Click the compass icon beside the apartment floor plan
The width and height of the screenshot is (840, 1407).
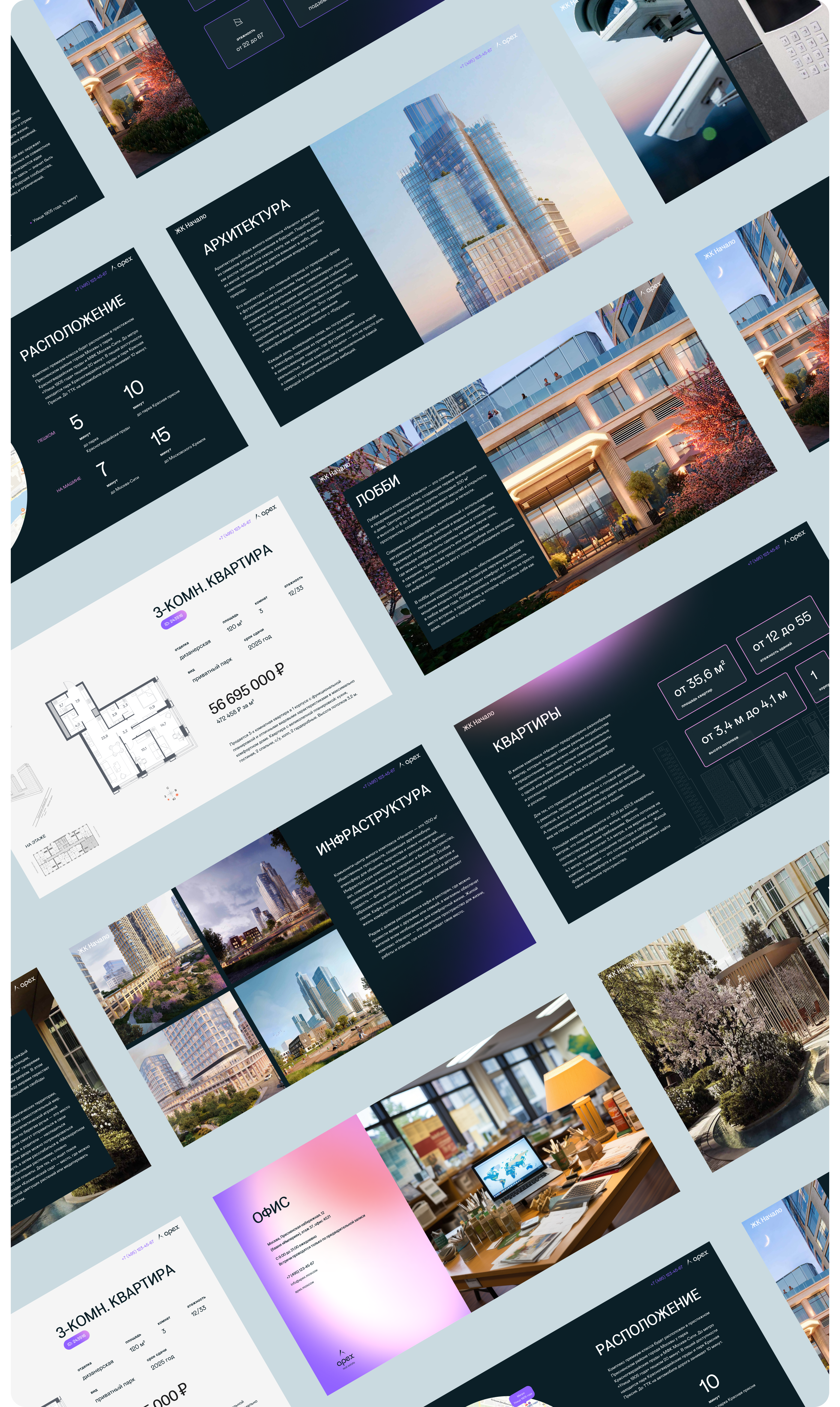pyautogui.click(x=171, y=793)
